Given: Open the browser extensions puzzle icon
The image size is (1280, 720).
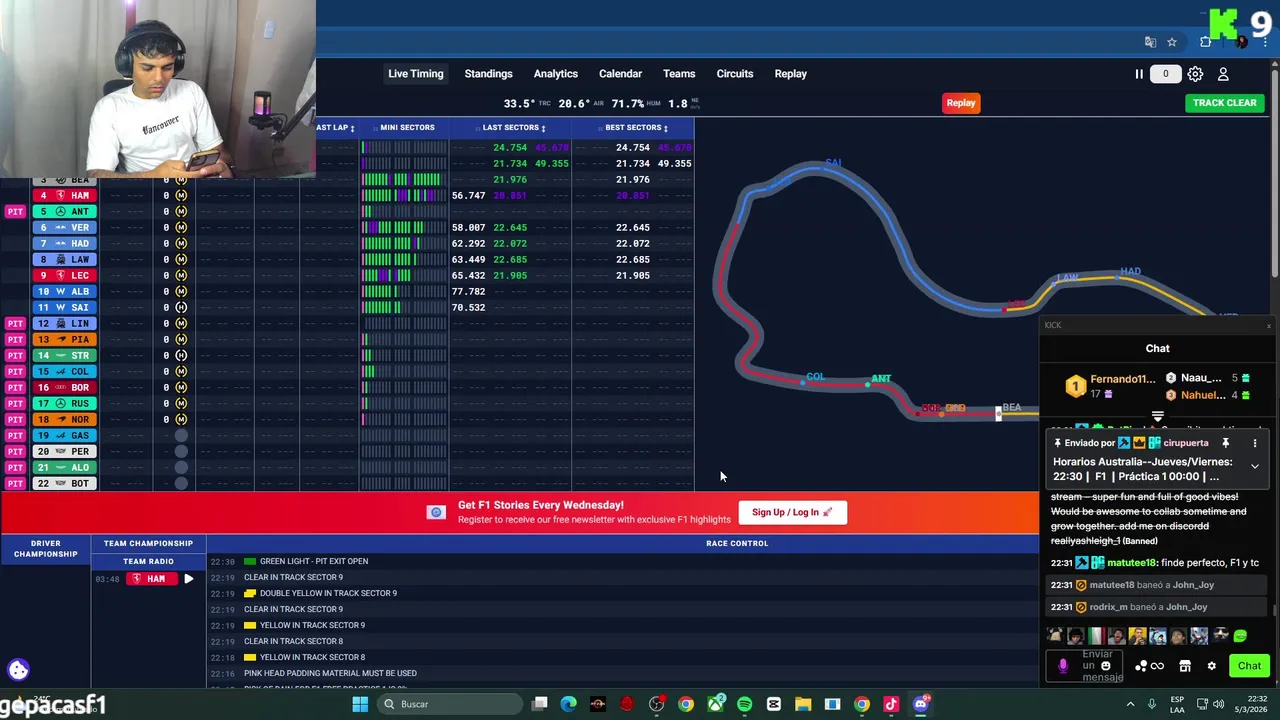Looking at the screenshot, I should pyautogui.click(x=1206, y=42).
